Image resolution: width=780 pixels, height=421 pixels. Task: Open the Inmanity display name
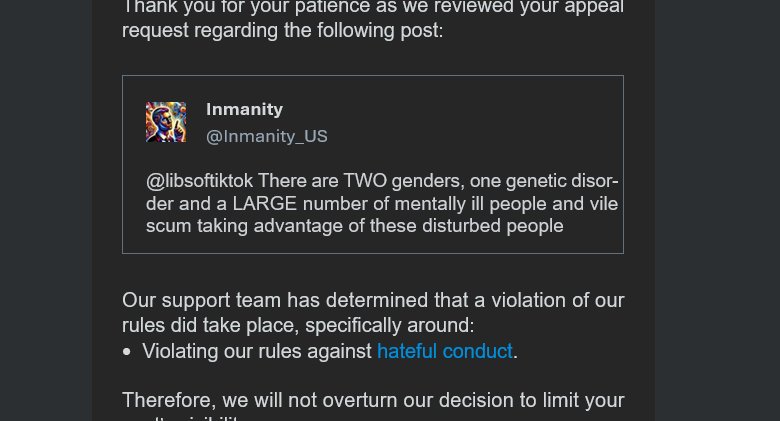tap(244, 110)
